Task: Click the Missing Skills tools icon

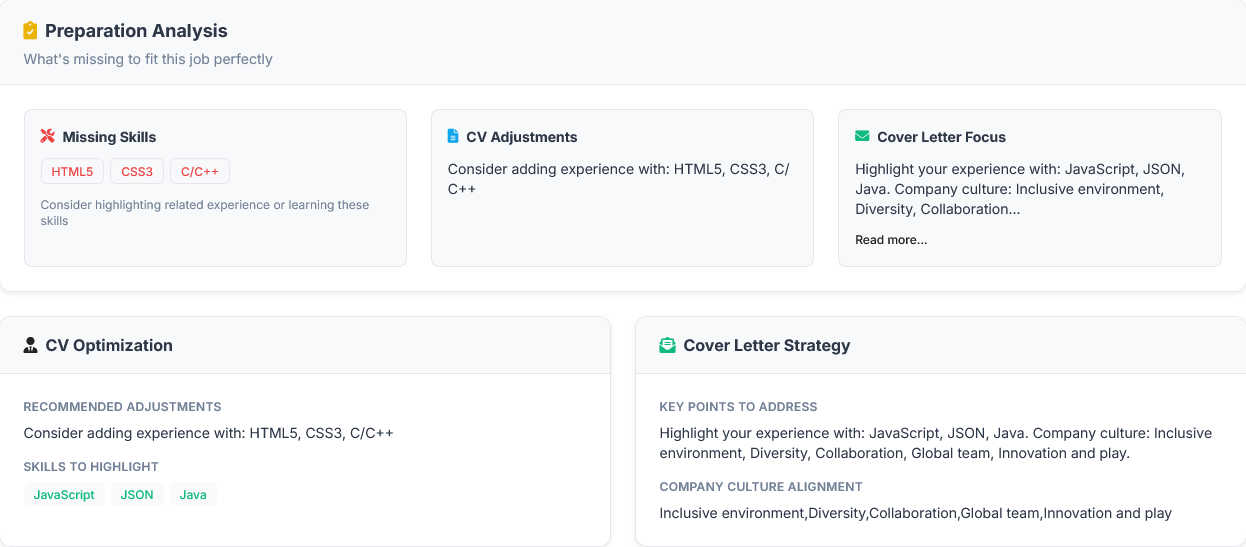Action: click(48, 136)
